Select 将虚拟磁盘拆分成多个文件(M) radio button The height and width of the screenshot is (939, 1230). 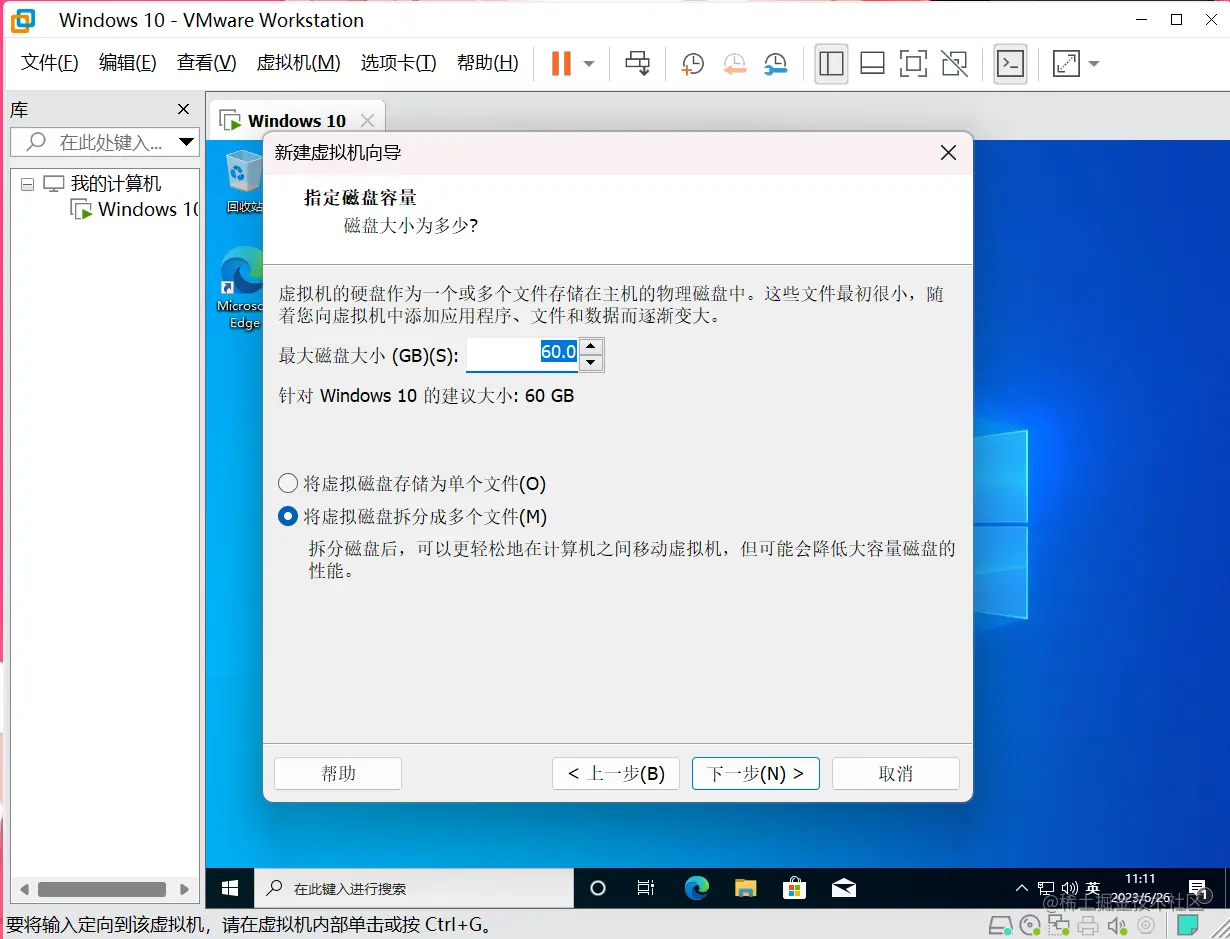pyautogui.click(x=288, y=516)
